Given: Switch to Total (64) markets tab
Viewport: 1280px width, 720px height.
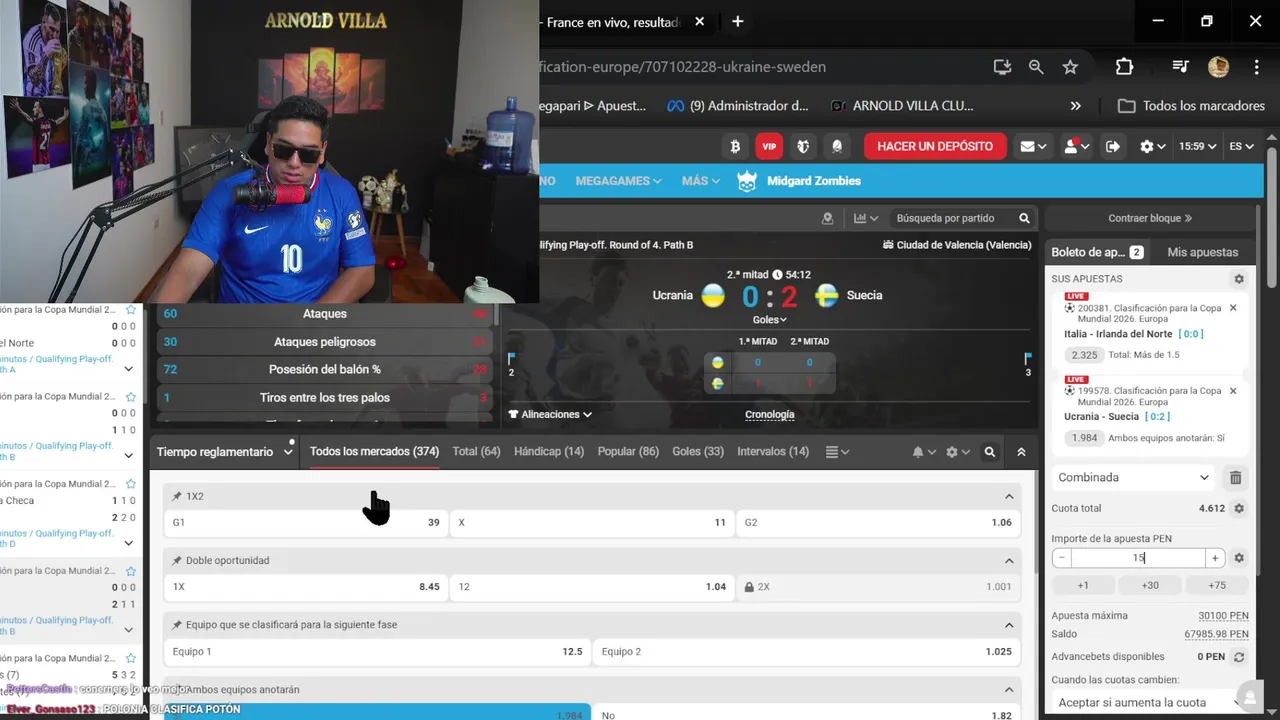Looking at the screenshot, I should (476, 452).
